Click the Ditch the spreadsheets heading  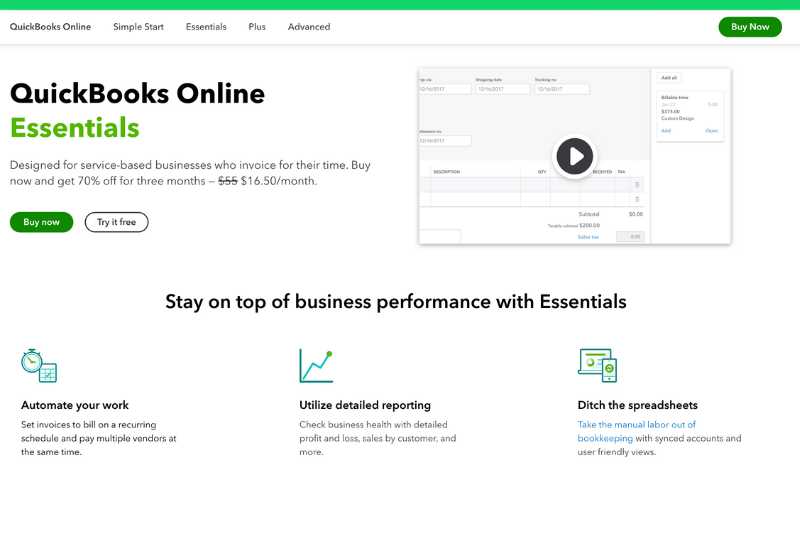(638, 405)
